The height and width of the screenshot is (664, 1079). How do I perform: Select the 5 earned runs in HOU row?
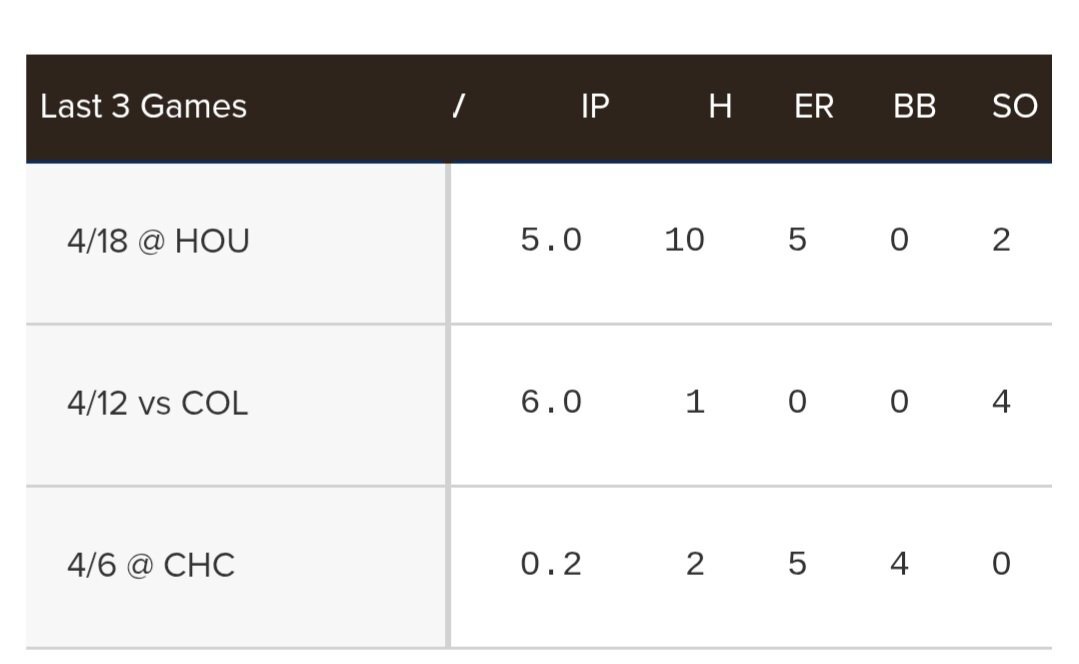(797, 240)
